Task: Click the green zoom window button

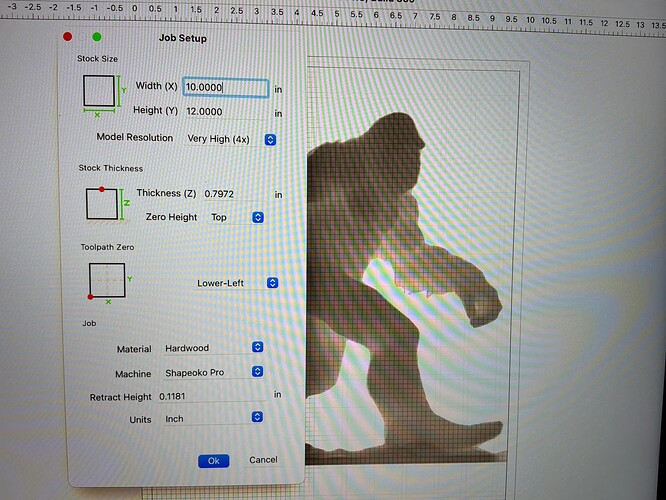Action: coord(97,37)
